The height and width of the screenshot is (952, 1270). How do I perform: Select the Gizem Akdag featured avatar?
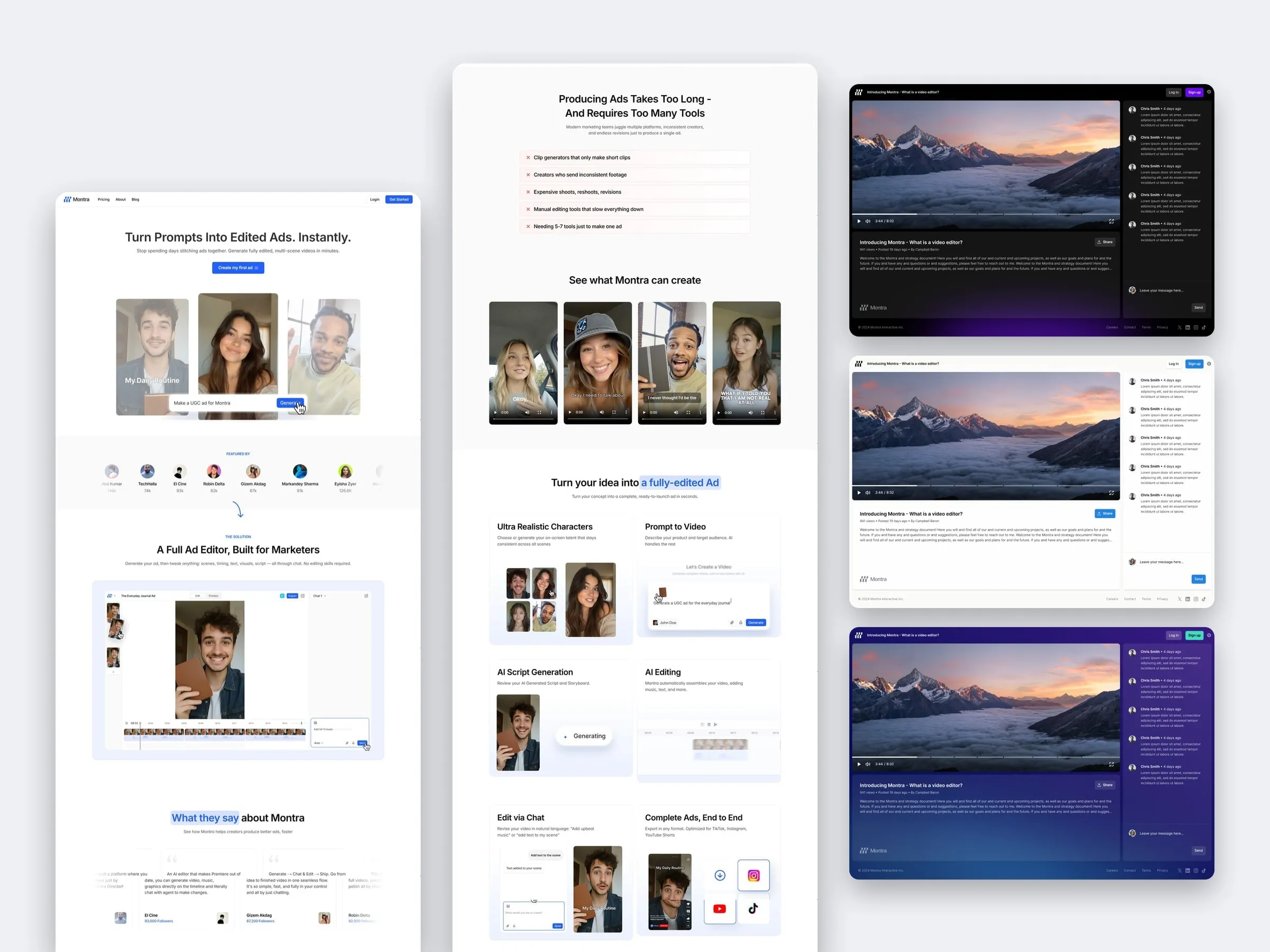[253, 471]
